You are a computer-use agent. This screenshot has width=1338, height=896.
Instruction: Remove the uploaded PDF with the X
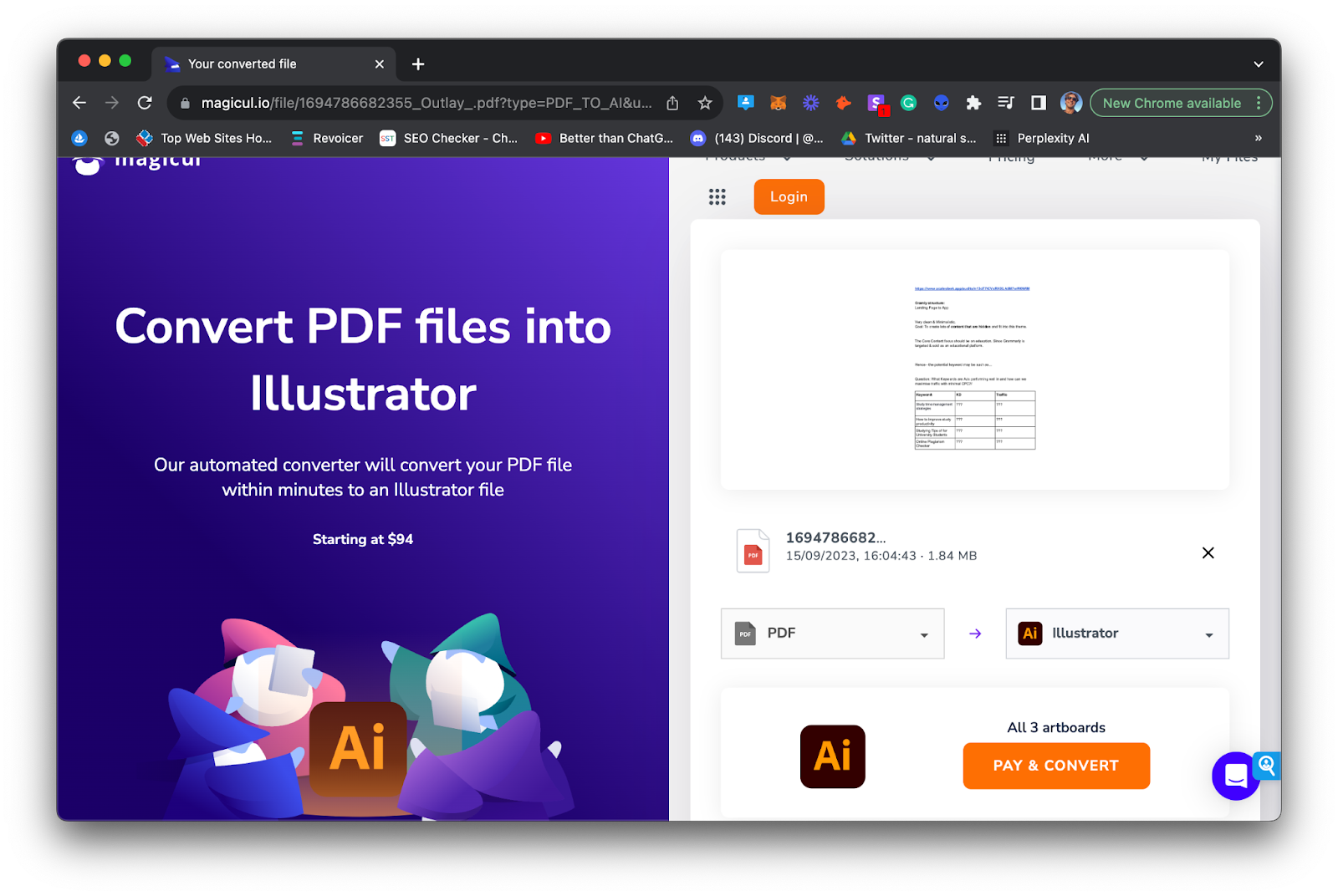pos(1208,552)
